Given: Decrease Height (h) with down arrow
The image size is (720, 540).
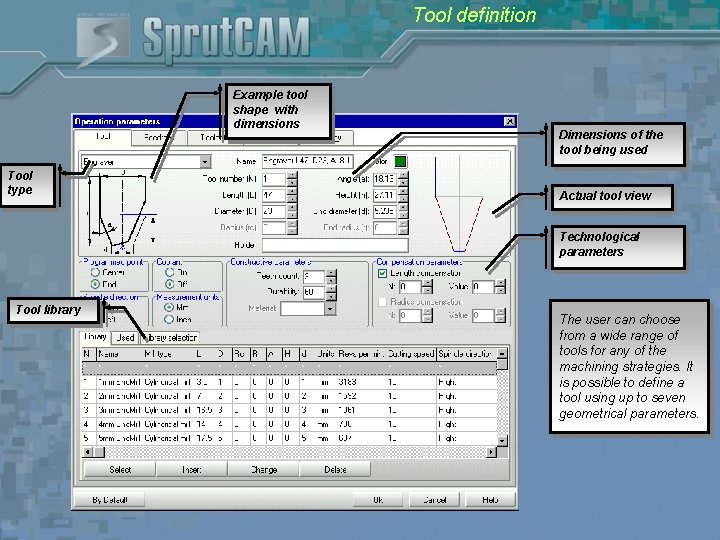Looking at the screenshot, I should click(x=403, y=198).
